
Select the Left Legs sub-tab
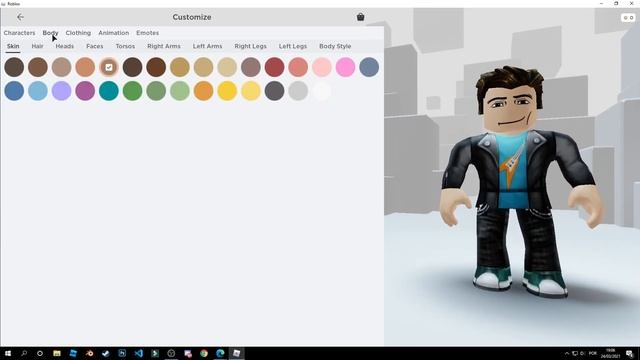[x=293, y=46]
